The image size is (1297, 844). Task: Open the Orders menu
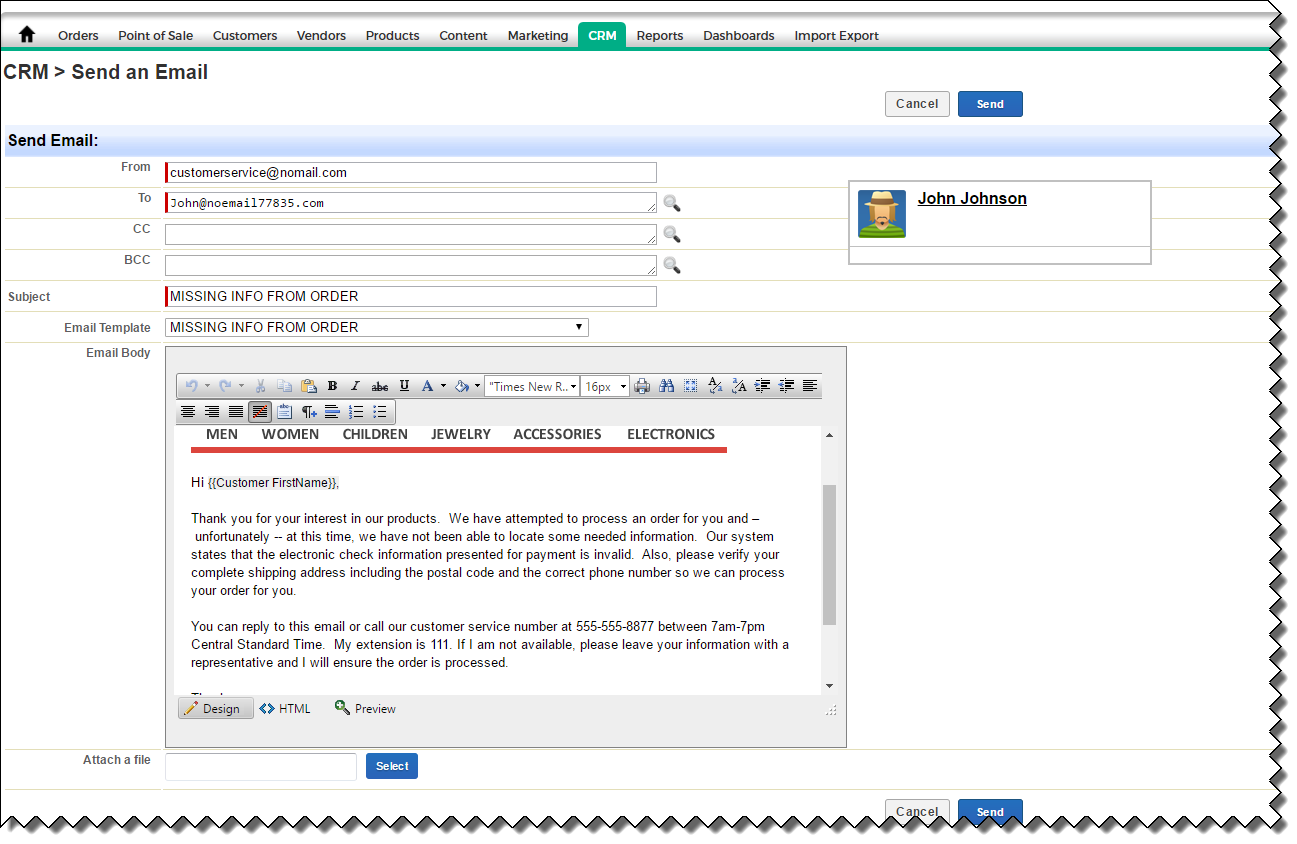point(78,35)
